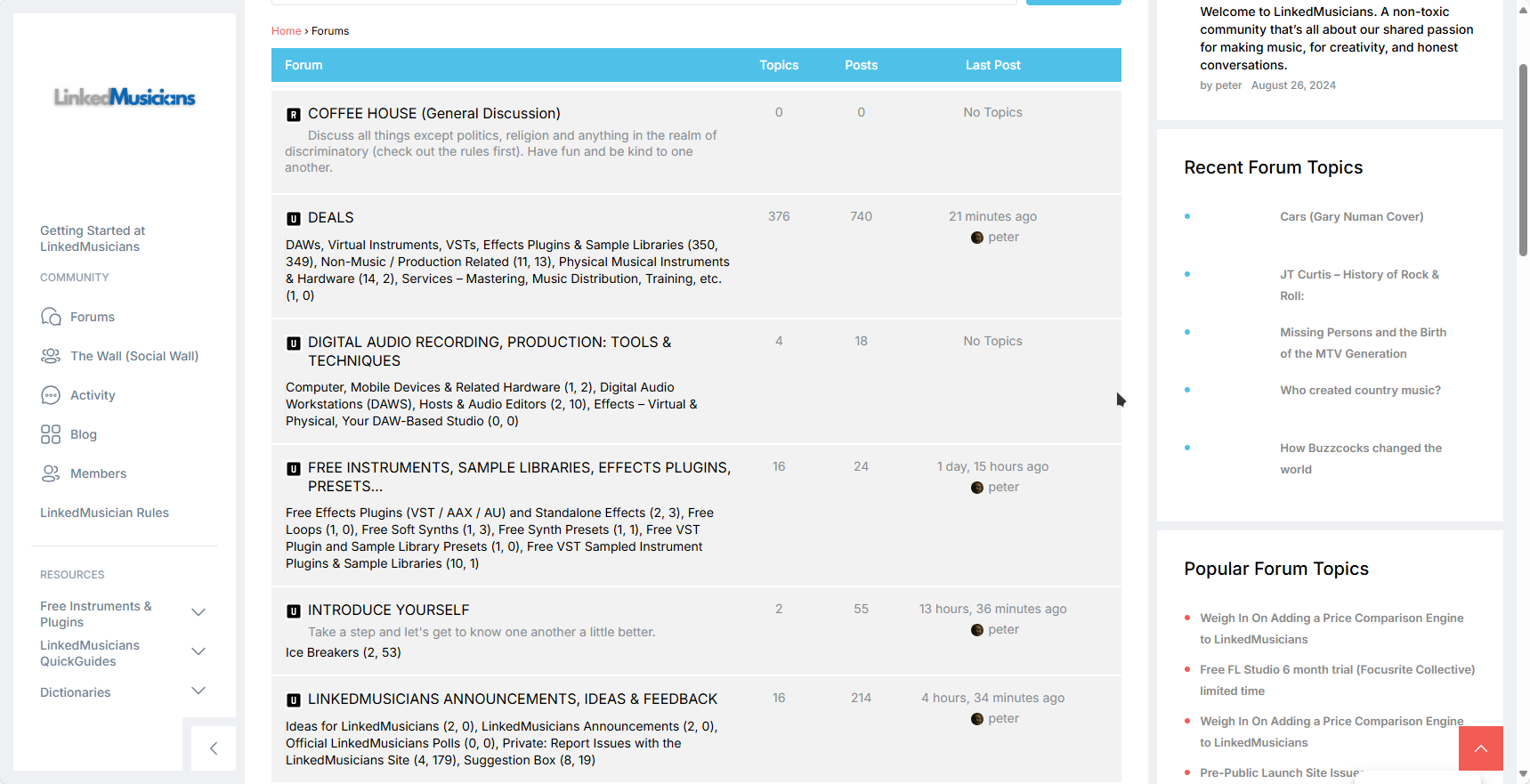Open Physical Musical Instruments & Hardware subforum
Viewport: 1530px width, 784px height.
click(507, 270)
